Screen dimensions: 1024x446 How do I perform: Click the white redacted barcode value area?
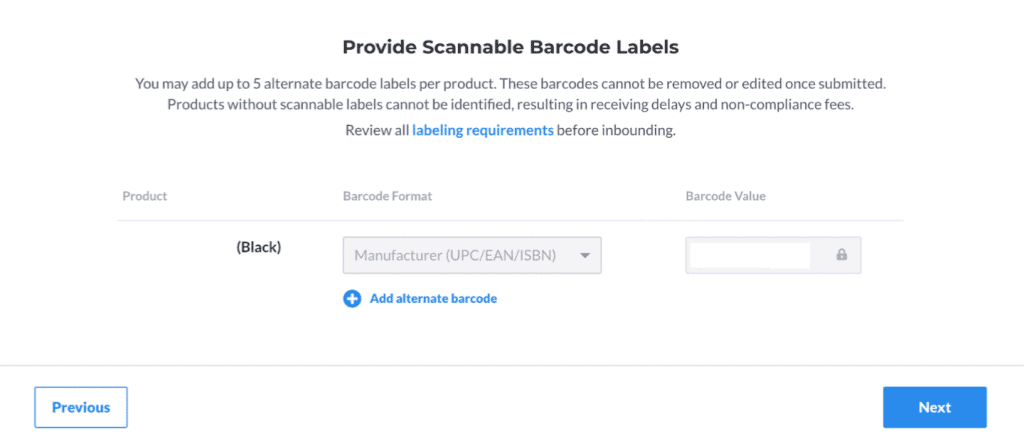750,255
